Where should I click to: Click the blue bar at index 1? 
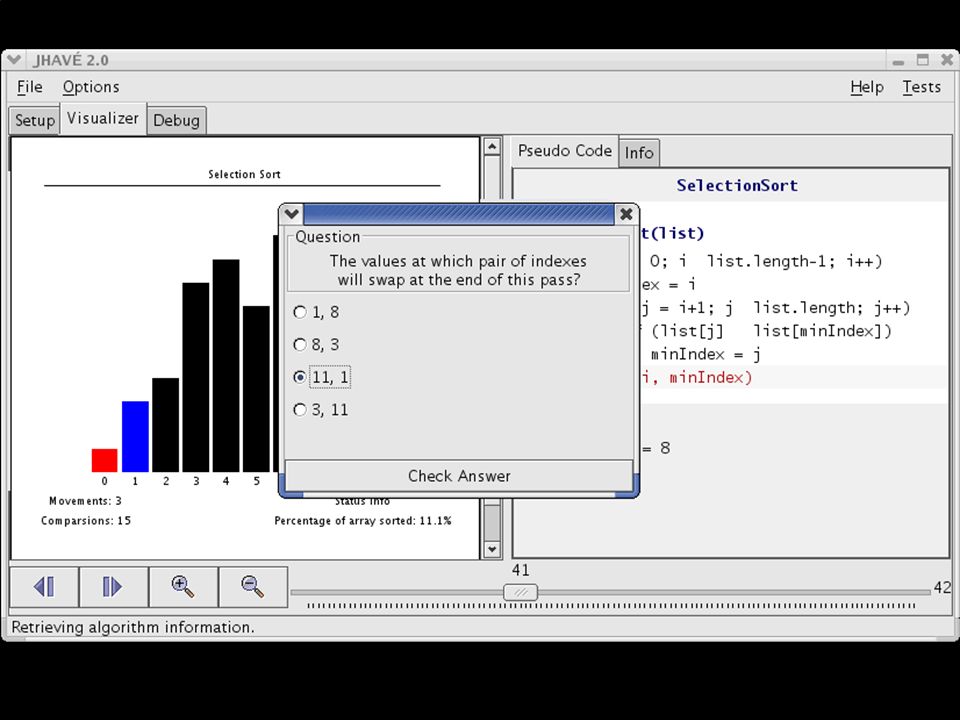135,437
